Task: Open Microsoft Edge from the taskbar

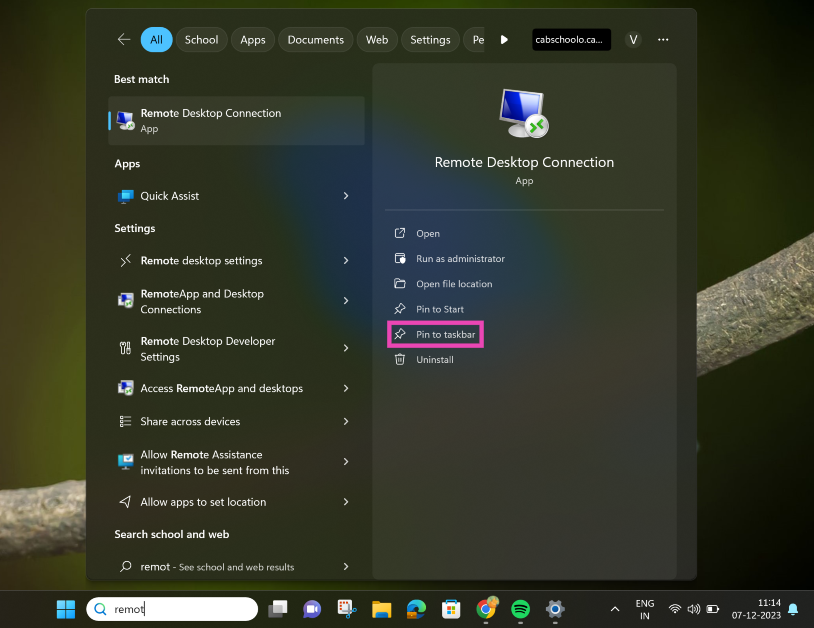Action: tap(416, 609)
